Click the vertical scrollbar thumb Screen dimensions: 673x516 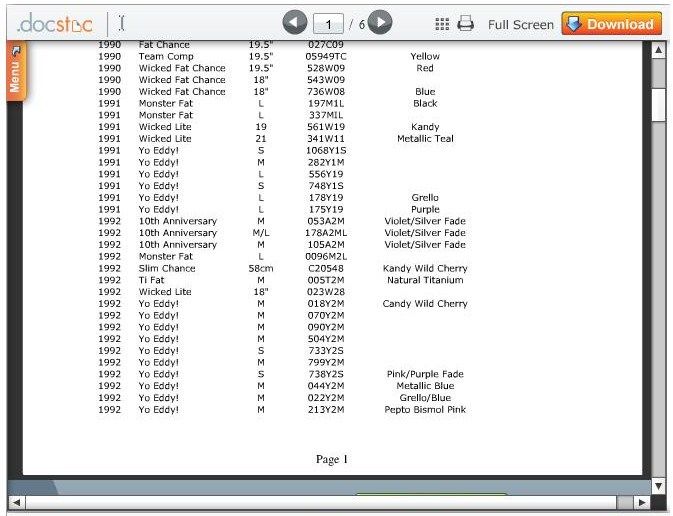coord(658,105)
